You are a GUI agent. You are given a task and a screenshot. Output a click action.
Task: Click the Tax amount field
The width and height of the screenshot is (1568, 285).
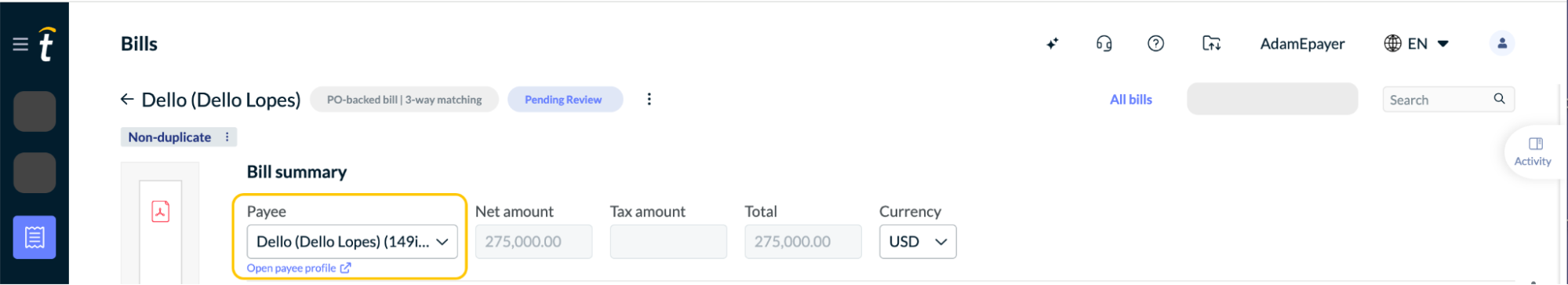pos(668,242)
